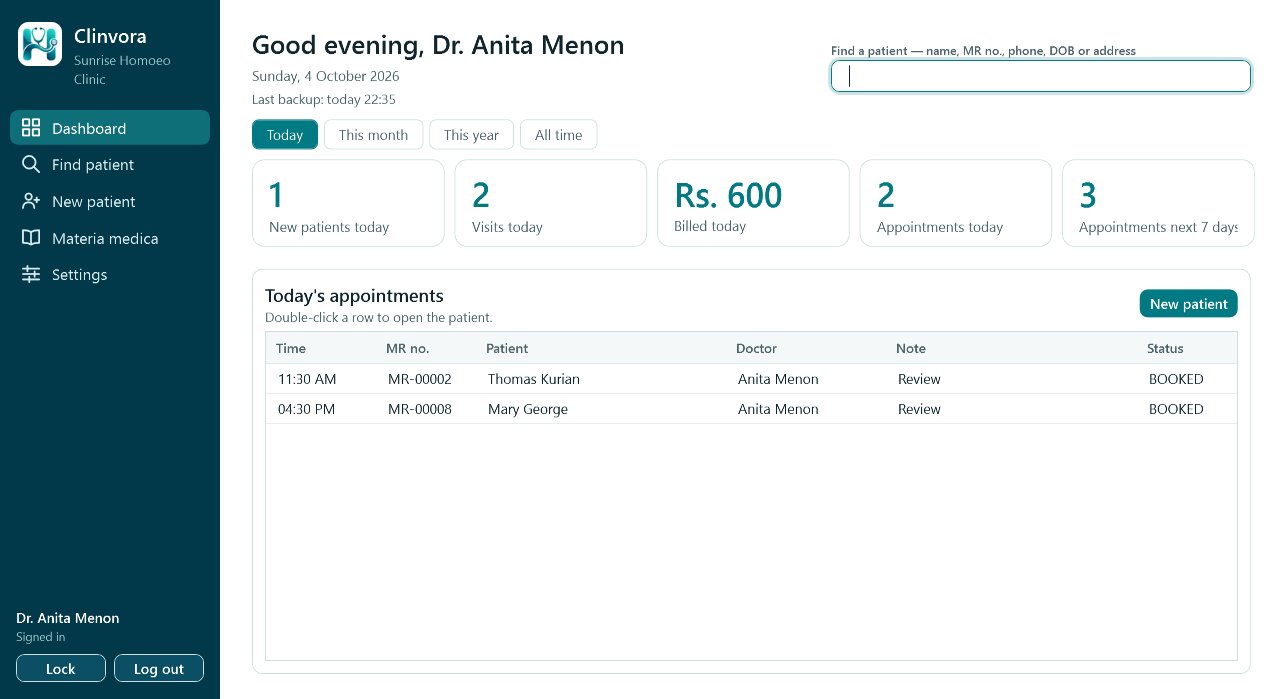Click the Log out button
The width and height of the screenshot is (1282, 699).
[159, 669]
